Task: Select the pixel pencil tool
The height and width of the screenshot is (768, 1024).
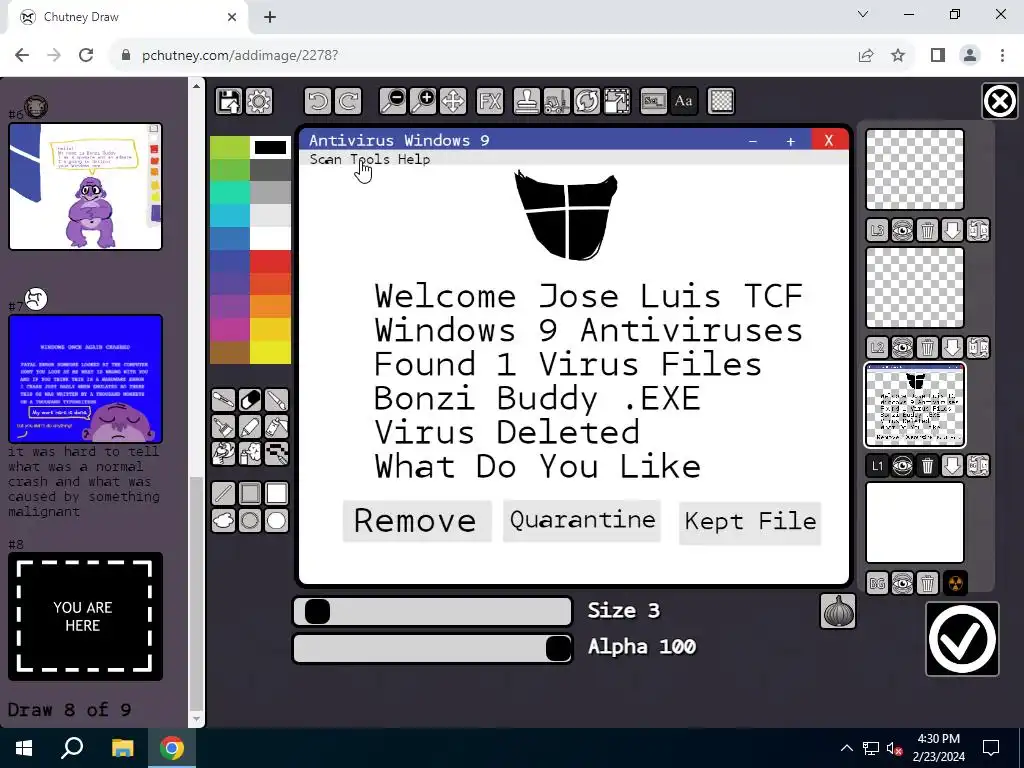Action: [x=277, y=453]
